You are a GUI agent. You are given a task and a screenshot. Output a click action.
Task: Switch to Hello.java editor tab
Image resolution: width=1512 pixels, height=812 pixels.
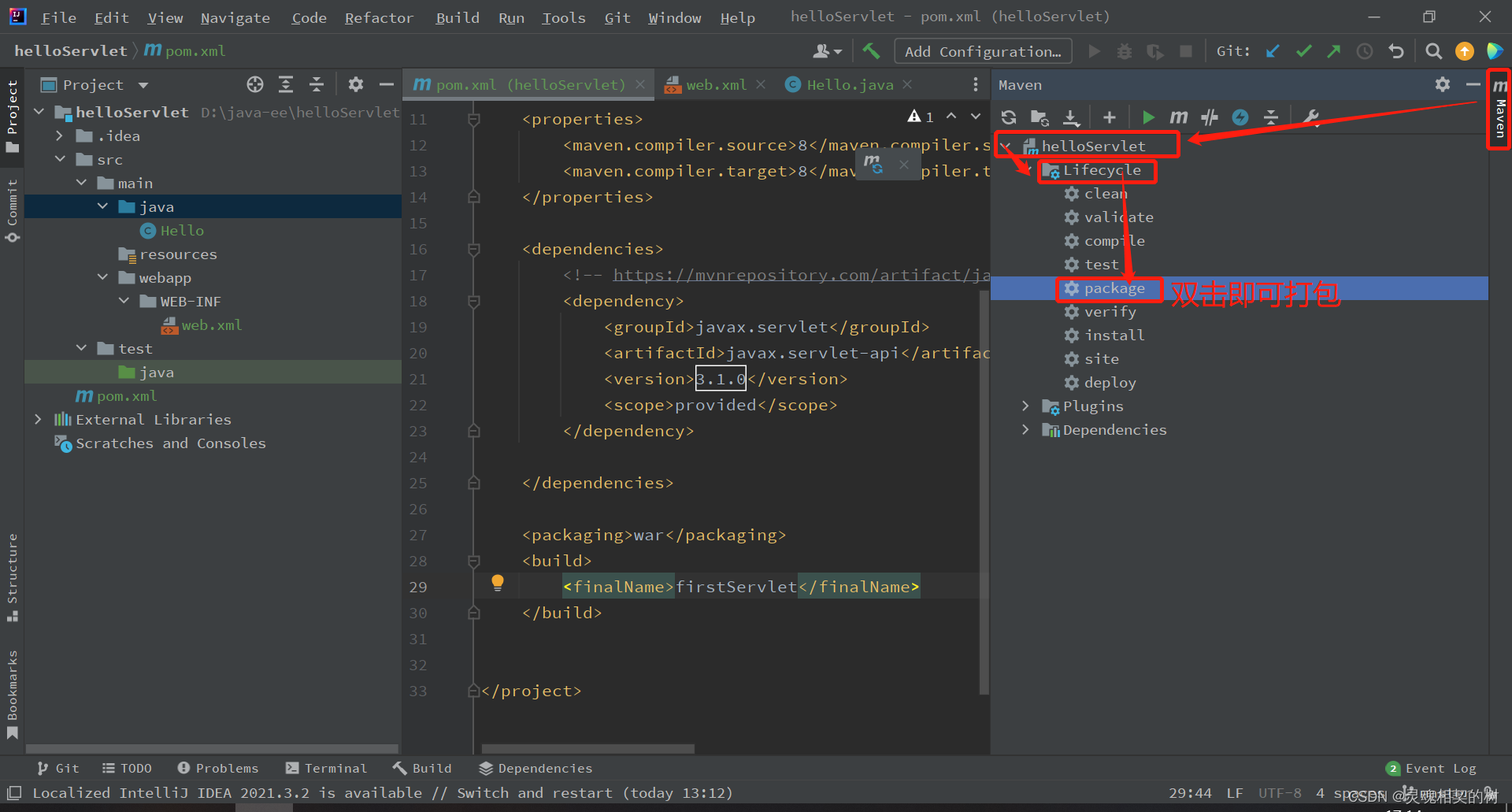[849, 84]
